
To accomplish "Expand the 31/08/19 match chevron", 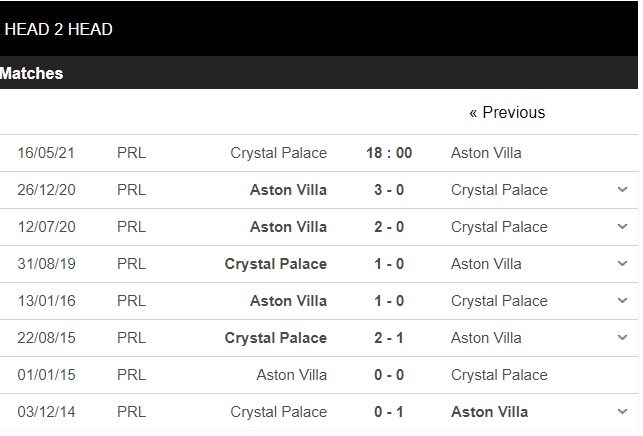I will [x=622, y=264].
